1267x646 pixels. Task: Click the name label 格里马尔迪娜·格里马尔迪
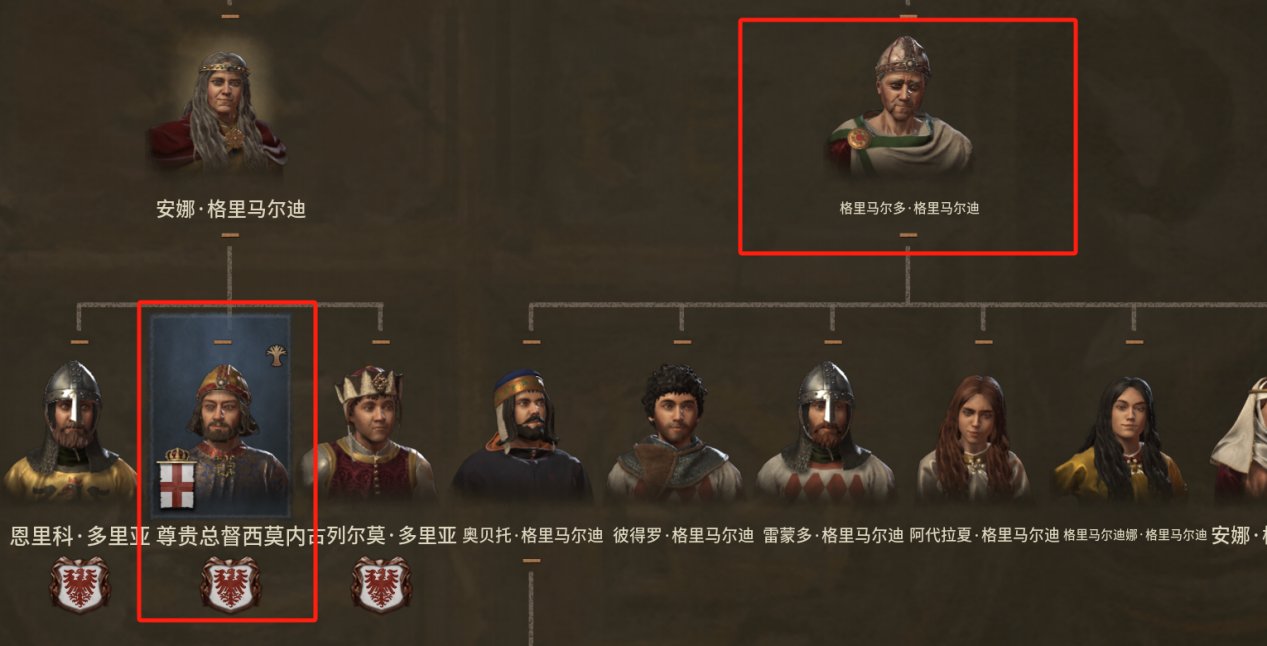1135,535
